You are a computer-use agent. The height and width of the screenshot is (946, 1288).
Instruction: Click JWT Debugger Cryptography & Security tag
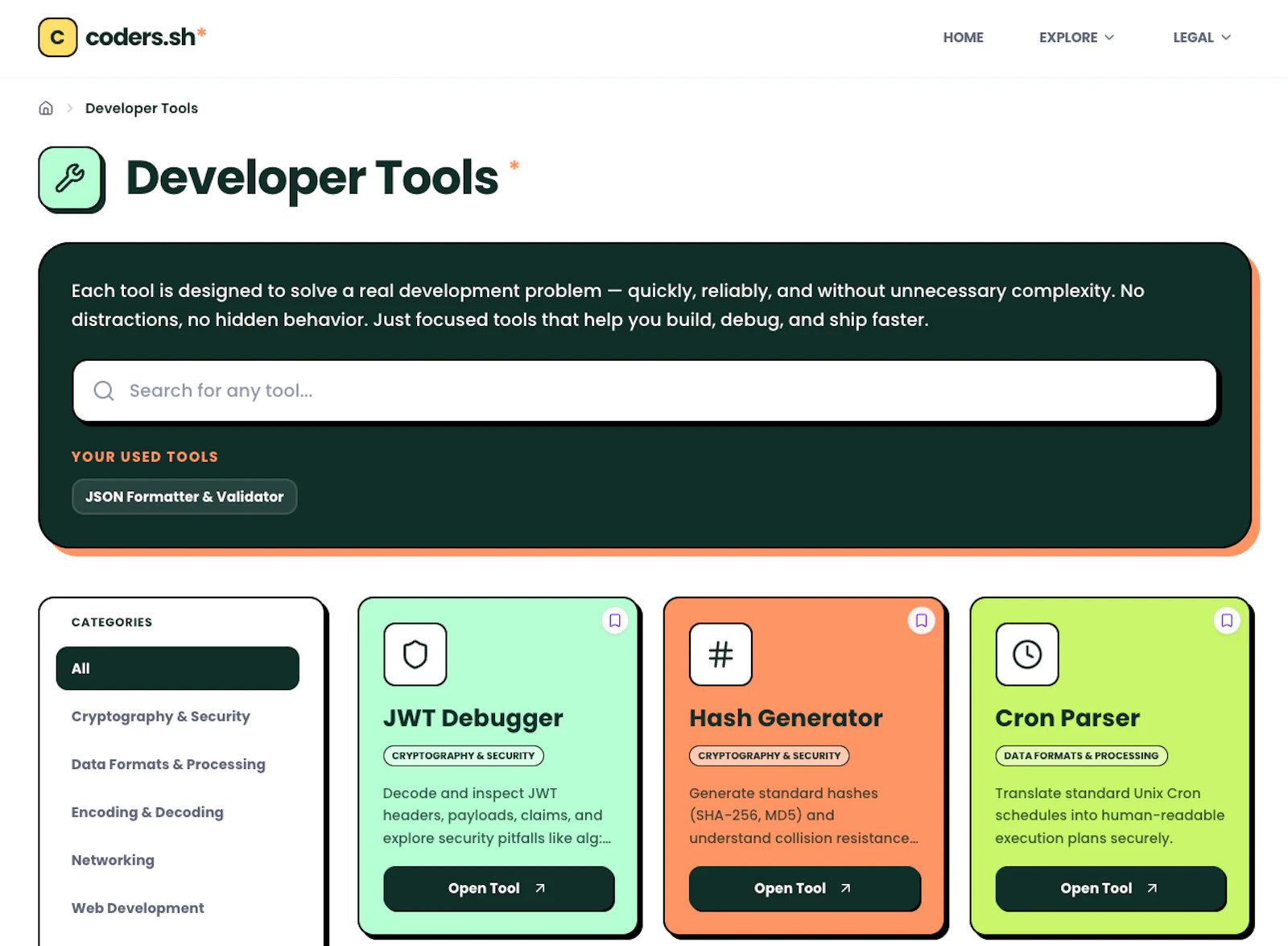pos(464,756)
